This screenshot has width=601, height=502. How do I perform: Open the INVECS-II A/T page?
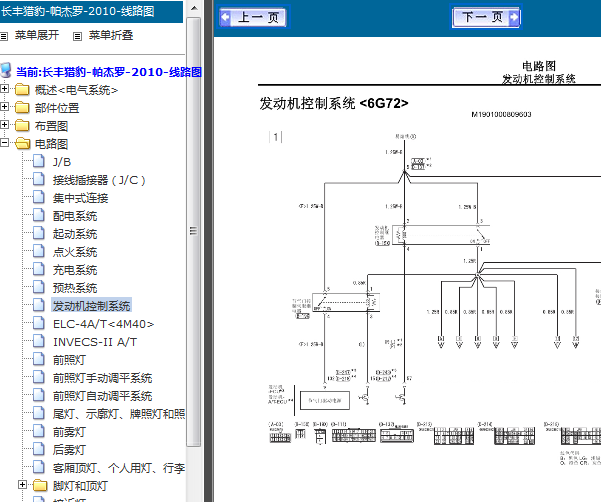(95, 342)
